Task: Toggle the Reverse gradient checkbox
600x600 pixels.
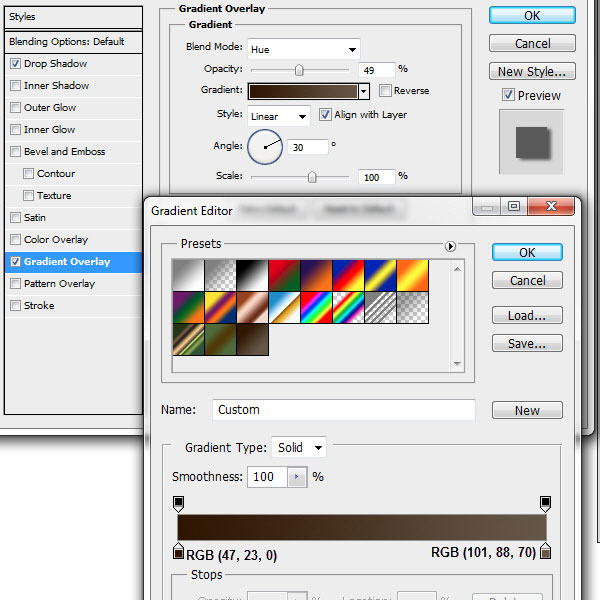Action: pos(385,91)
